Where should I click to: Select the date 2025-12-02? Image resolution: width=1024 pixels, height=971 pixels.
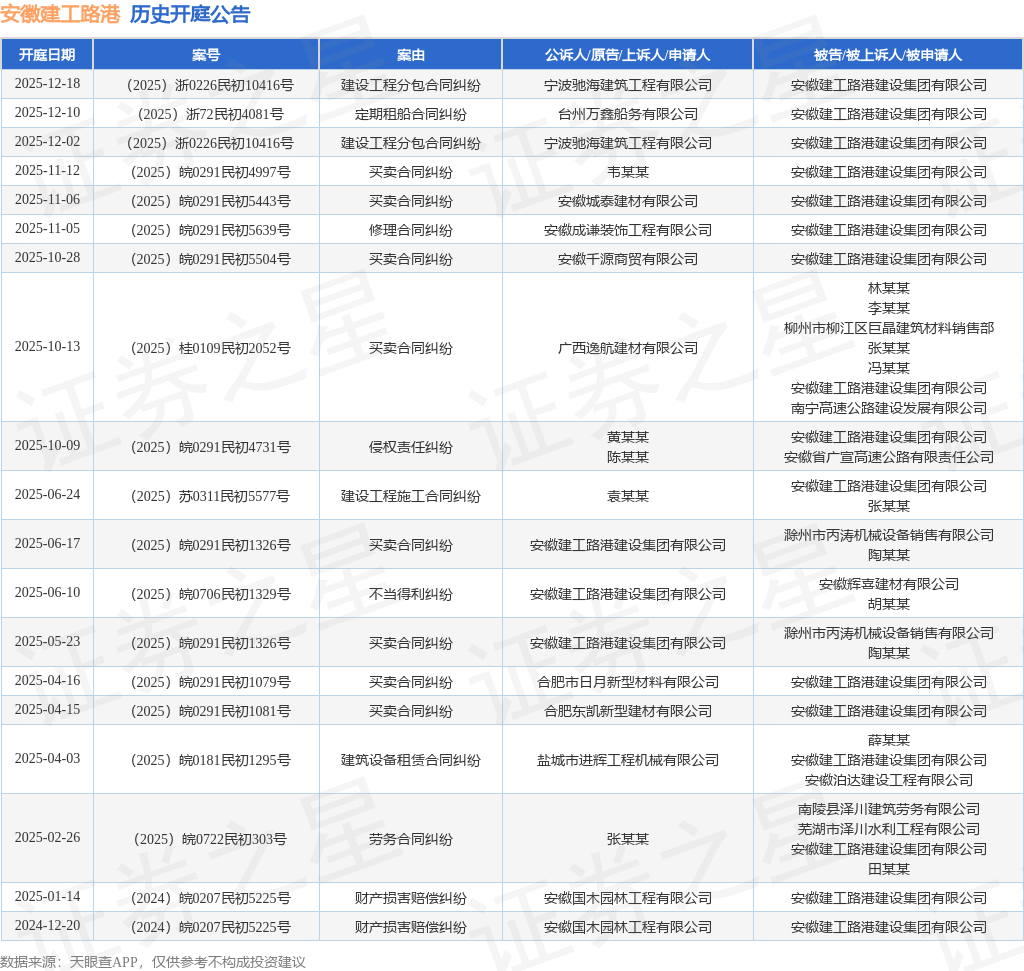point(47,142)
